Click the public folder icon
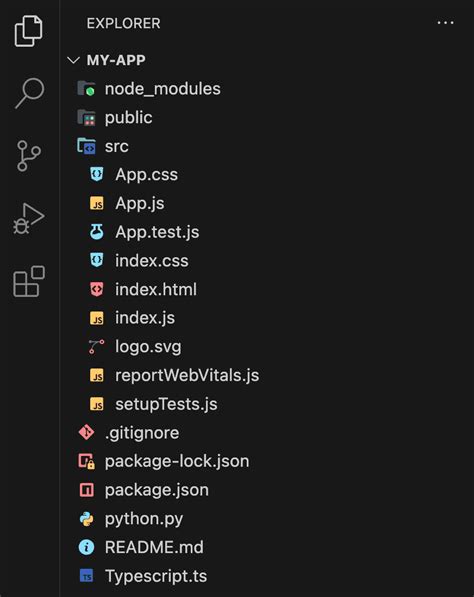Viewport: 474px width, 597px height. click(x=86, y=117)
